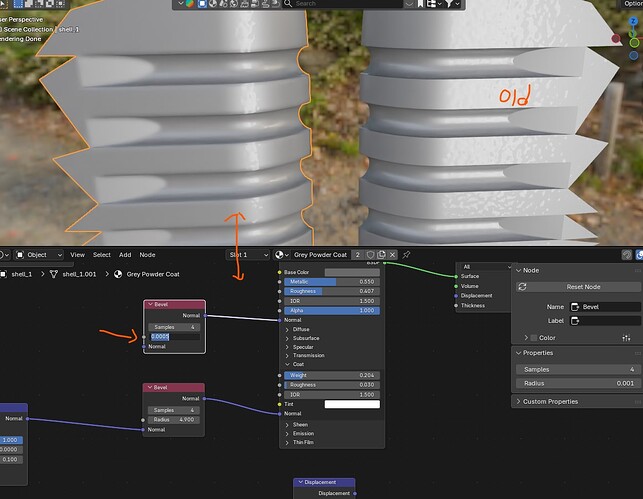Collapse the Coat section
643x499 pixels.
[x=287, y=364]
